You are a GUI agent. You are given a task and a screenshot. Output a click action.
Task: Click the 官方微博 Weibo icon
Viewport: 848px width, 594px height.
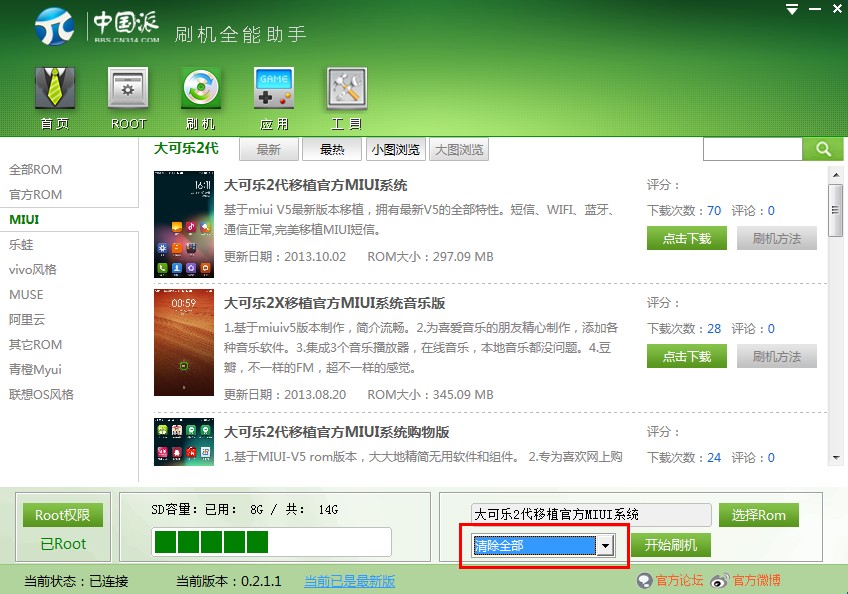pos(720,580)
